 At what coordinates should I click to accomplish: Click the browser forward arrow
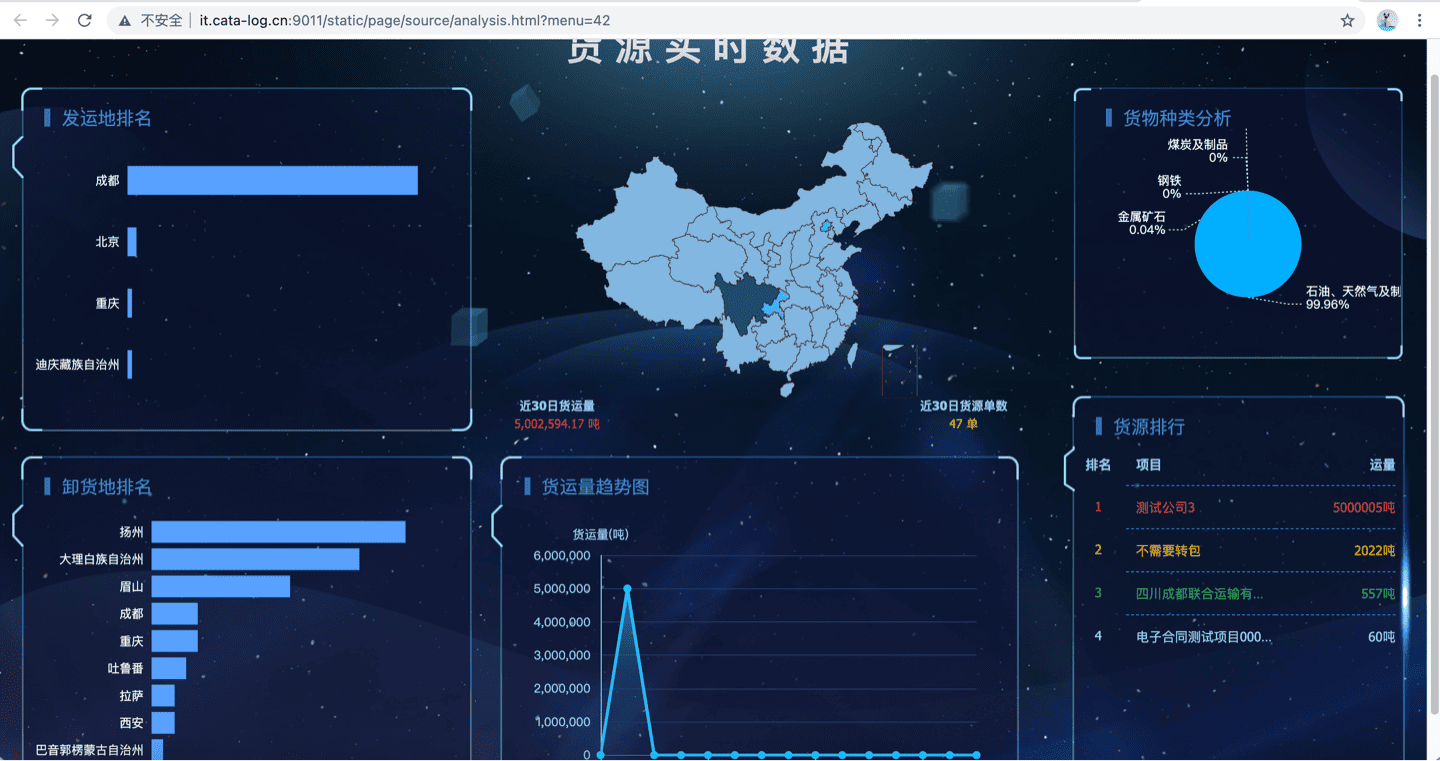pyautogui.click(x=52, y=20)
